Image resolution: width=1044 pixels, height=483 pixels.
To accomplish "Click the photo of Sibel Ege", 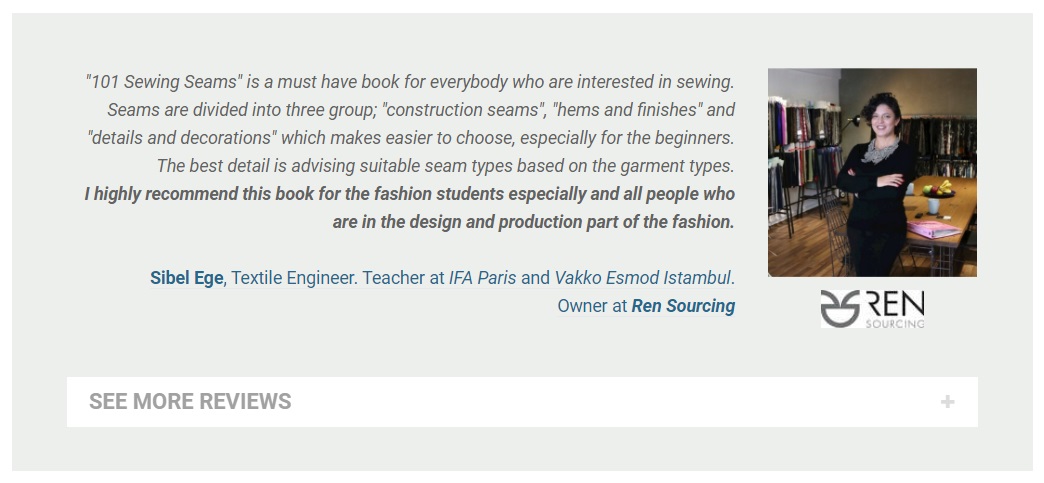I will [x=872, y=172].
